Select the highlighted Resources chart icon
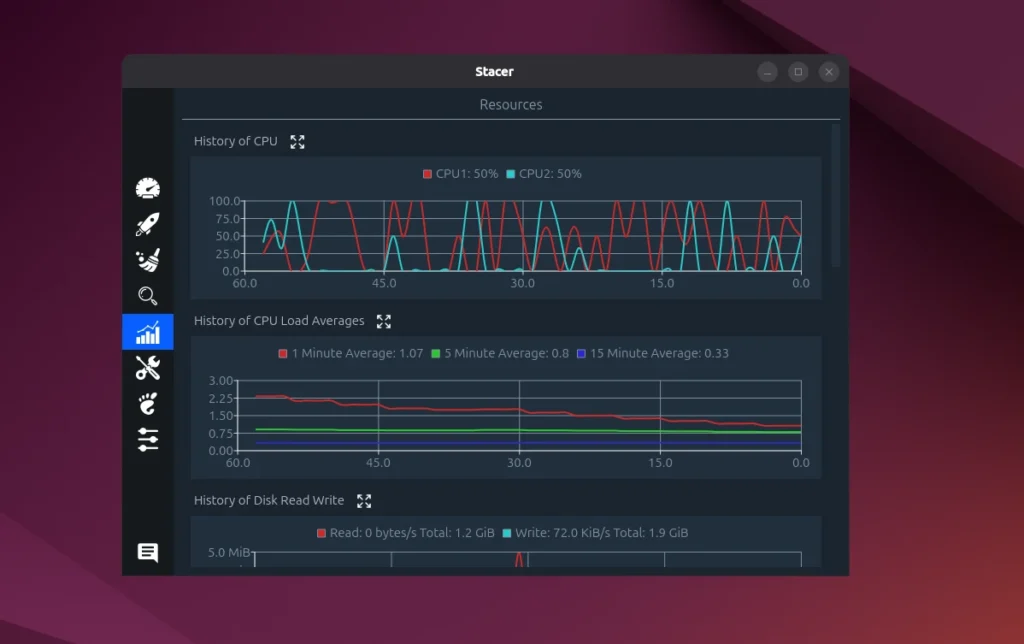 click(148, 332)
